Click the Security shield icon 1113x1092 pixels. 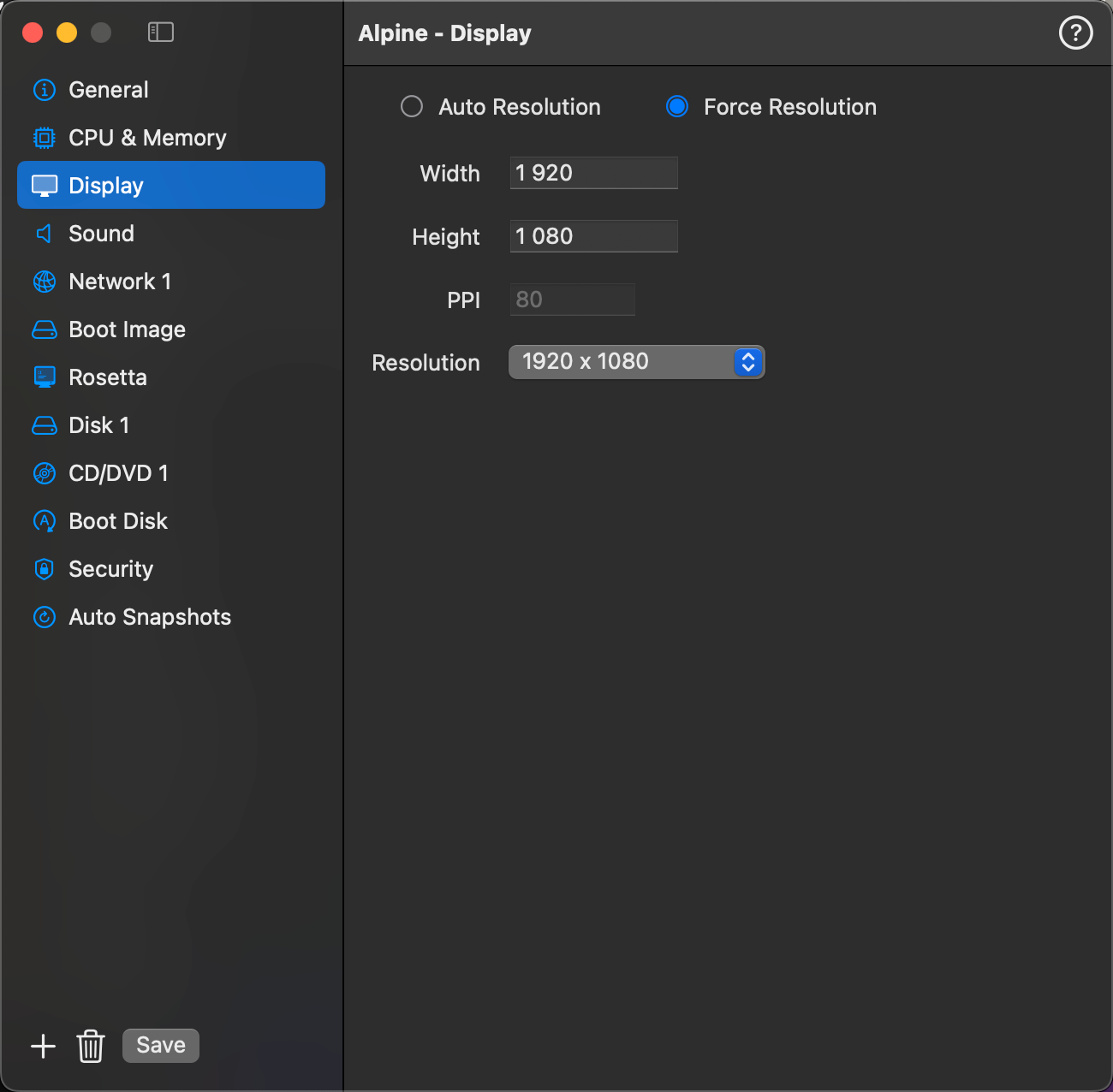coord(45,569)
